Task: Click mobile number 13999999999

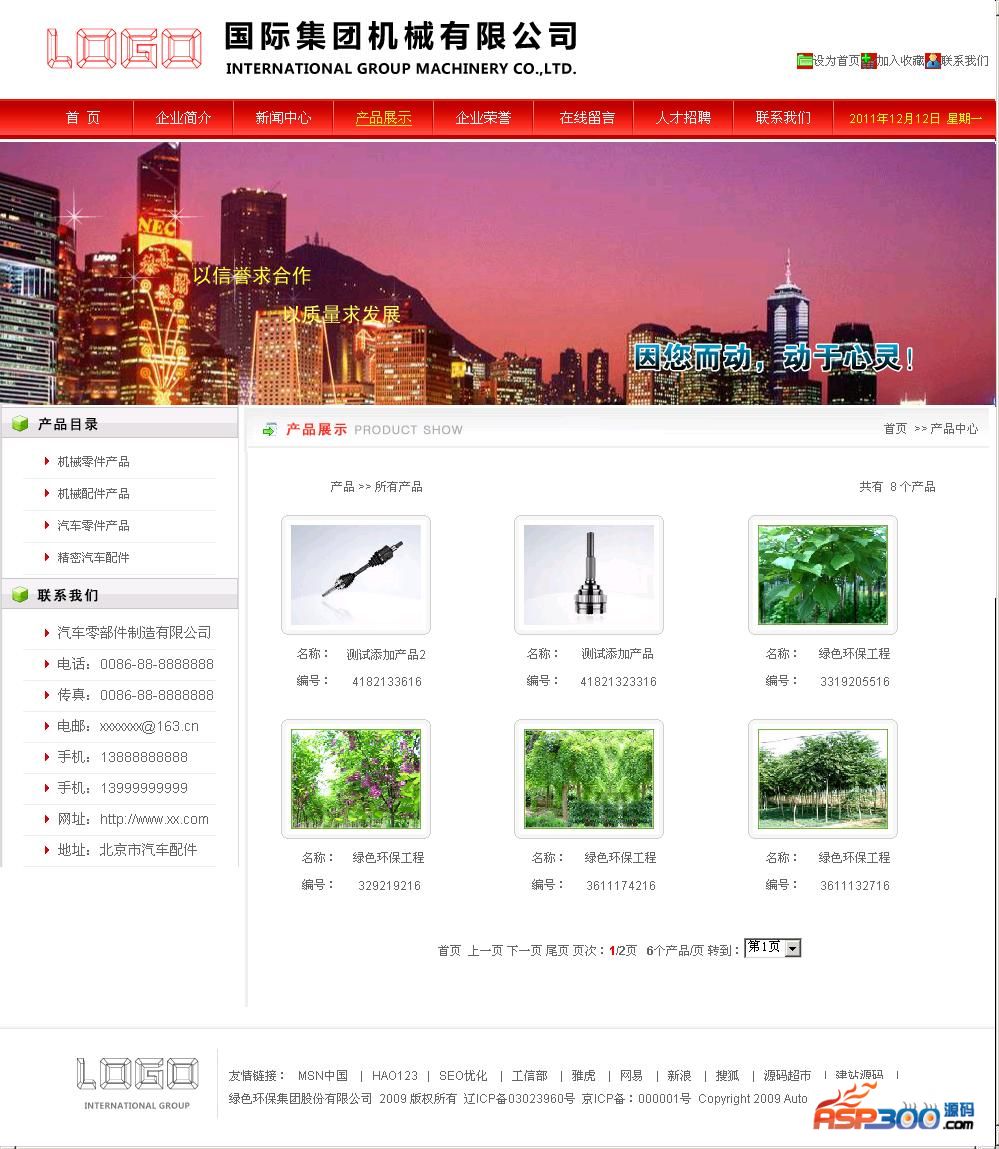Action: coord(144,788)
